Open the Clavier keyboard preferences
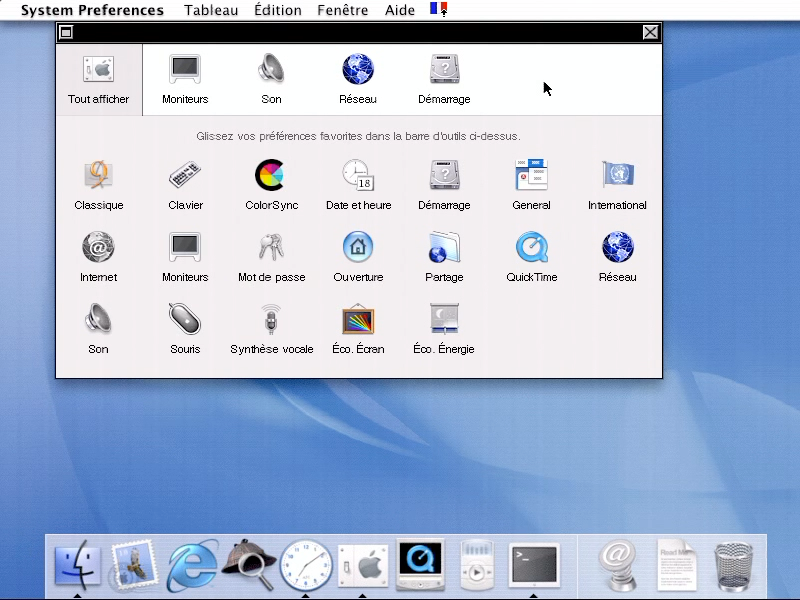This screenshot has width=800, height=600. [x=185, y=185]
